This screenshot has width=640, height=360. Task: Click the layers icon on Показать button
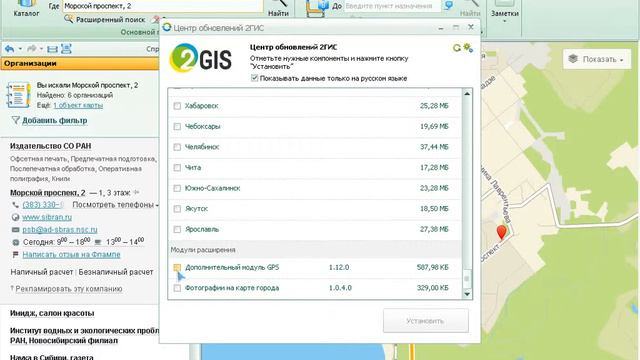(573, 59)
